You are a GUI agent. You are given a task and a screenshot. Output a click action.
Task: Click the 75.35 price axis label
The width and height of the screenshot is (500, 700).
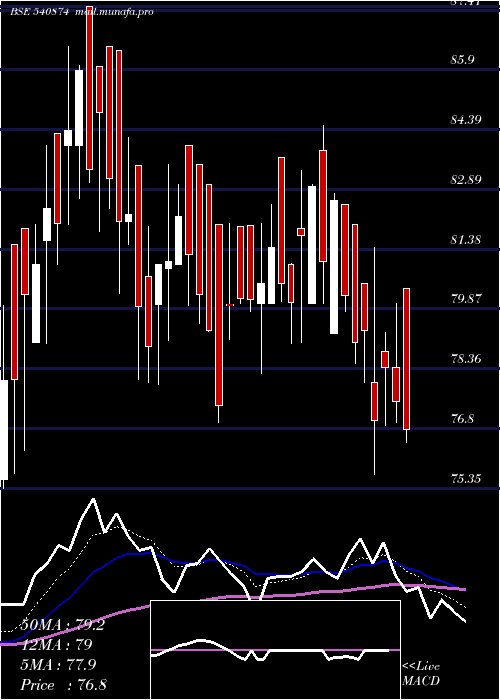[x=466, y=479]
